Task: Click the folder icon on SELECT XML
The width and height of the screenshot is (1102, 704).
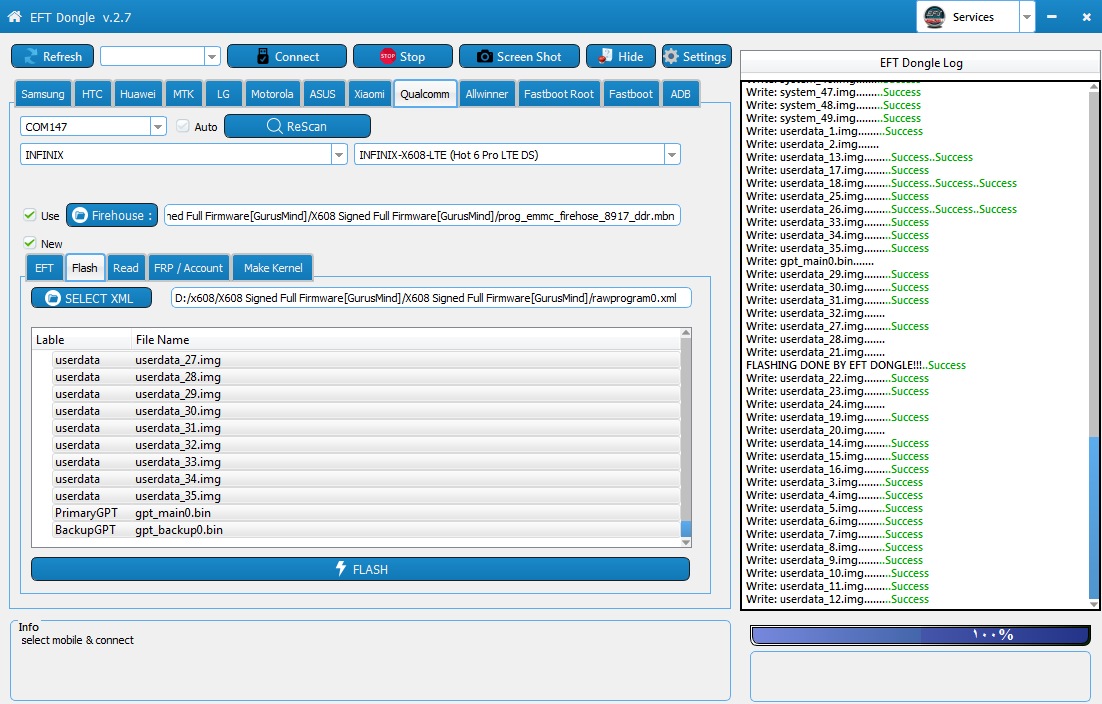Action: pos(53,298)
